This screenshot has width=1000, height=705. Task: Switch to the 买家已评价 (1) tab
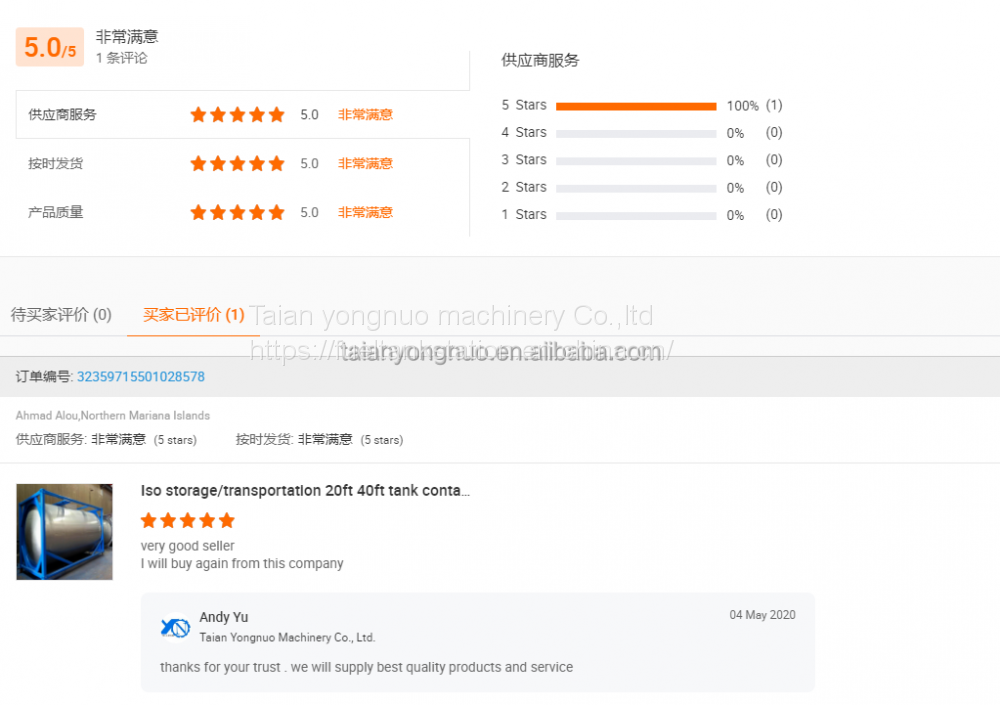pyautogui.click(x=193, y=315)
